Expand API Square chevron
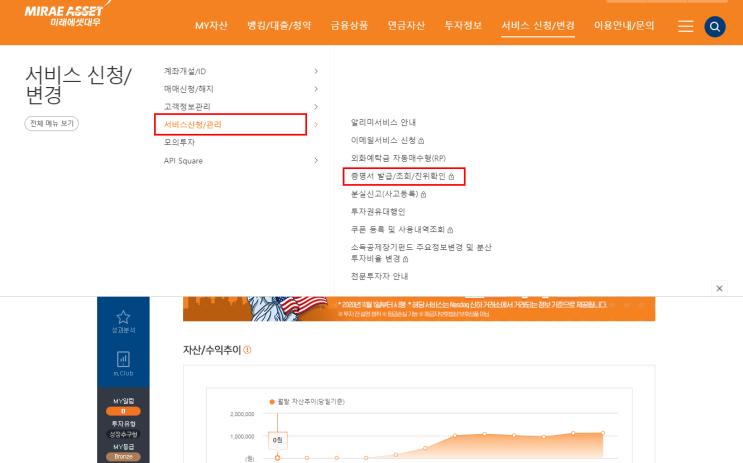 [x=316, y=161]
